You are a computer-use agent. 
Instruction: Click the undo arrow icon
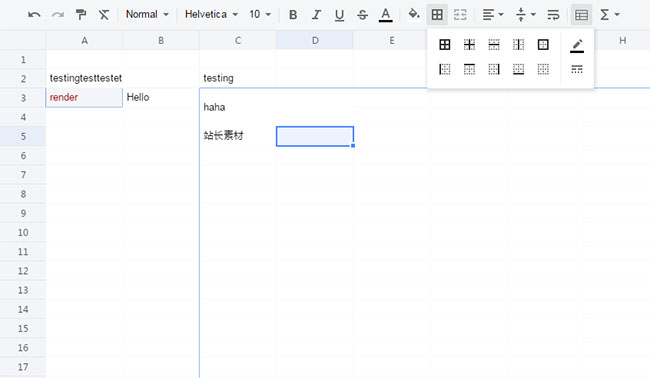tap(34, 15)
